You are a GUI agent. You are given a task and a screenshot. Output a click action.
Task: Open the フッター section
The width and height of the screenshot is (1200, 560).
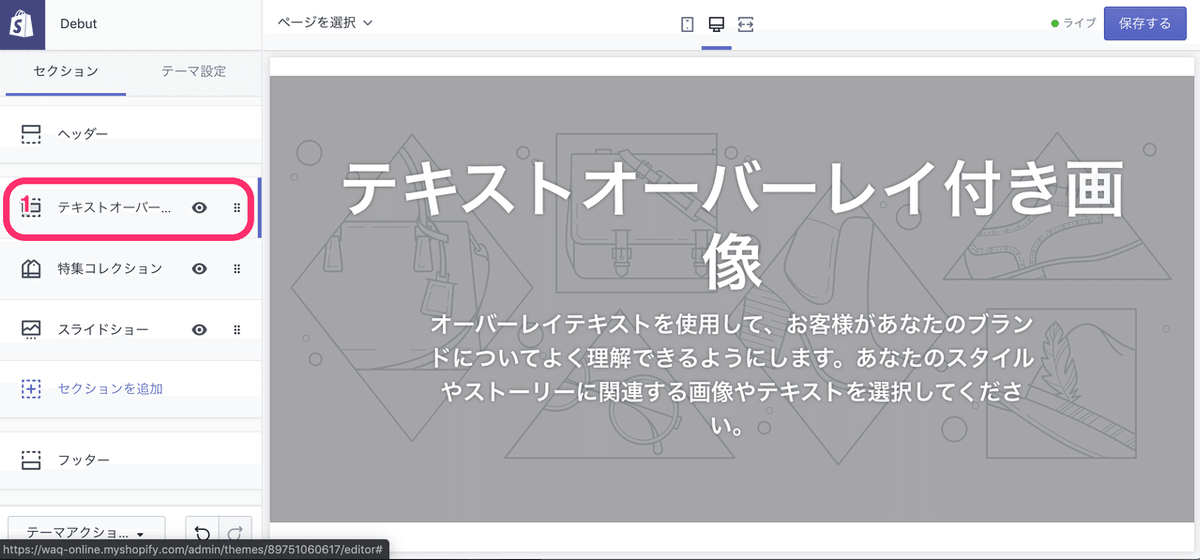[130, 459]
